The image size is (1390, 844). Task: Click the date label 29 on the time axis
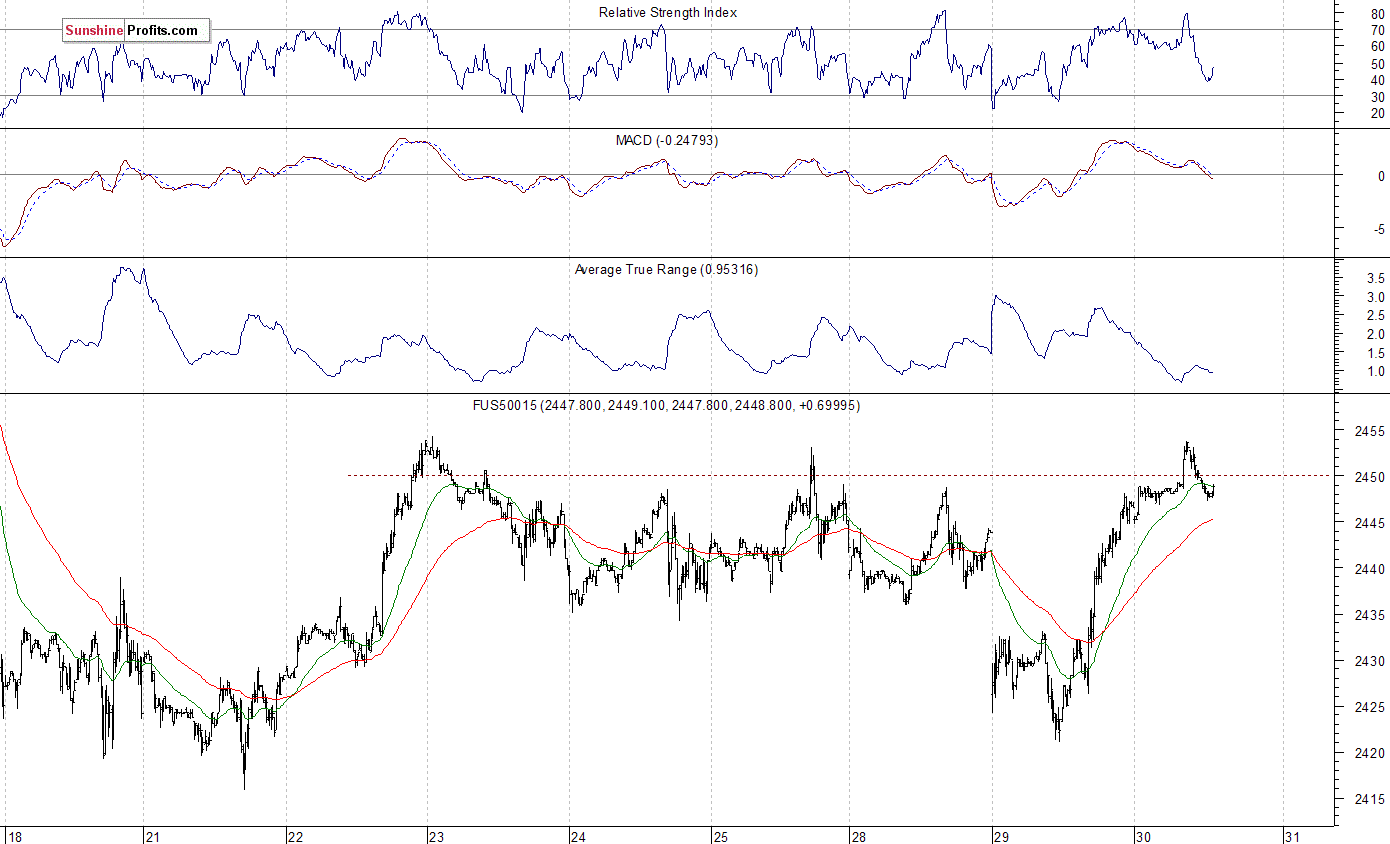pyautogui.click(x=1000, y=835)
